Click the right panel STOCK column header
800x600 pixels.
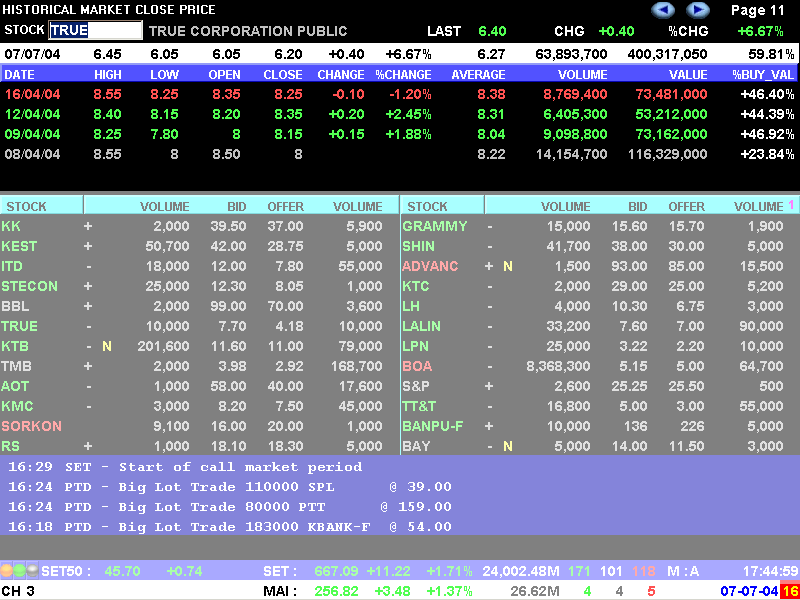(x=427, y=207)
